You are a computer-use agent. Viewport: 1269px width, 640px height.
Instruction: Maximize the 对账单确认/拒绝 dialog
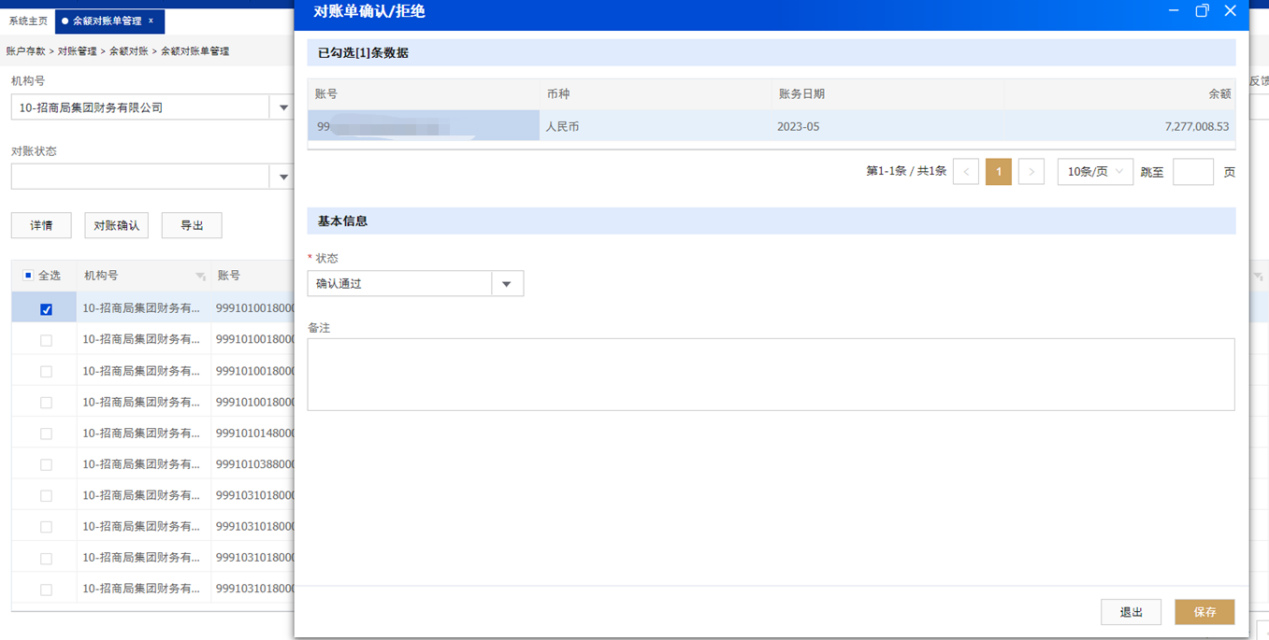1202,11
